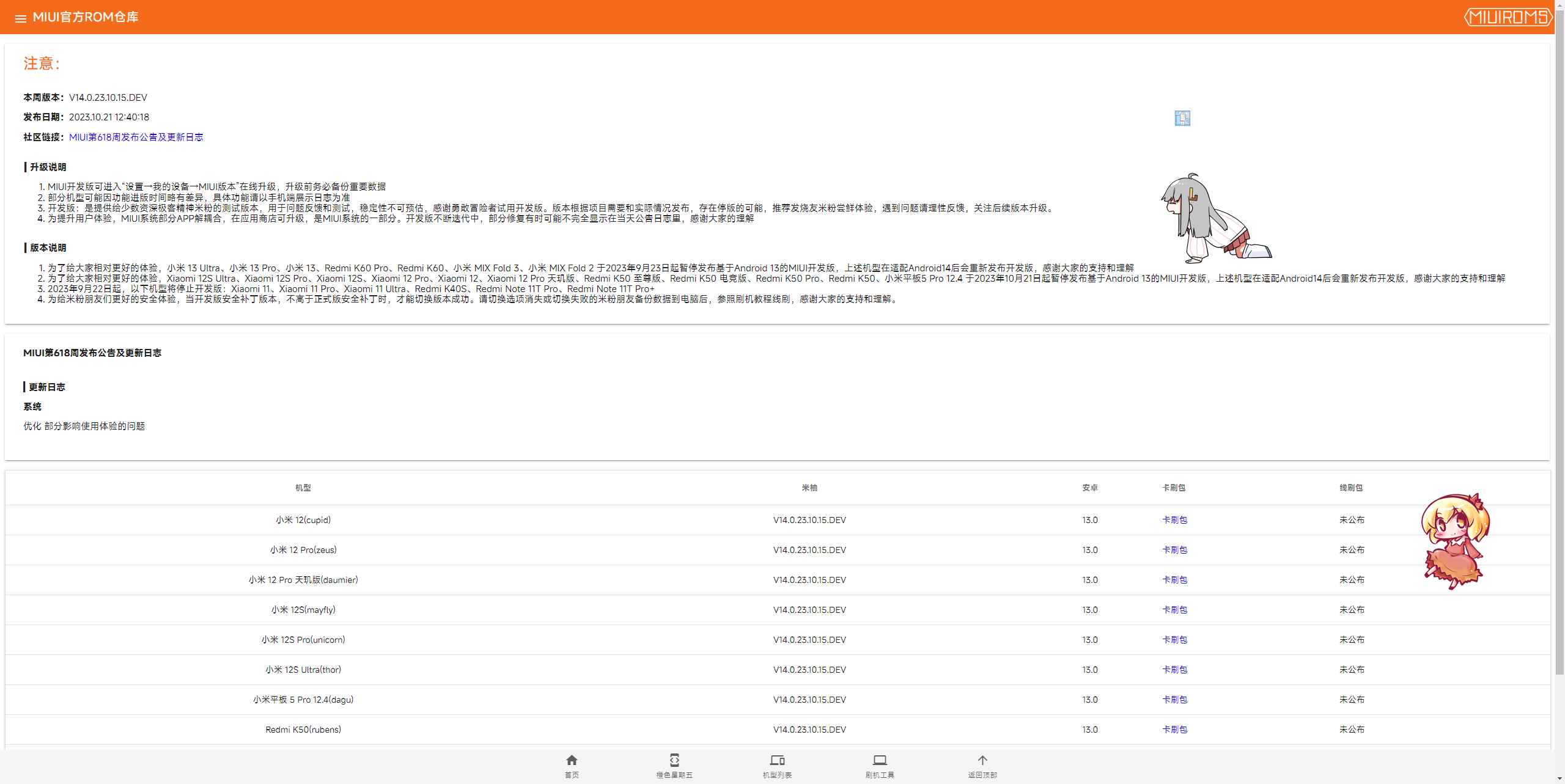The width and height of the screenshot is (1565, 784).
Task: Open the MIUI第618周发布公告及更新日志 community link
Action: [x=136, y=137]
